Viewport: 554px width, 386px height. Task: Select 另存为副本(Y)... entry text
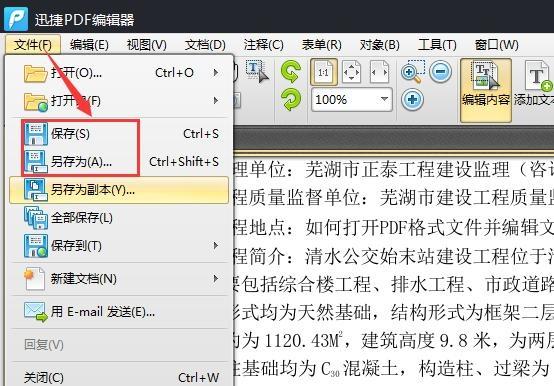pyautogui.click(x=93, y=190)
